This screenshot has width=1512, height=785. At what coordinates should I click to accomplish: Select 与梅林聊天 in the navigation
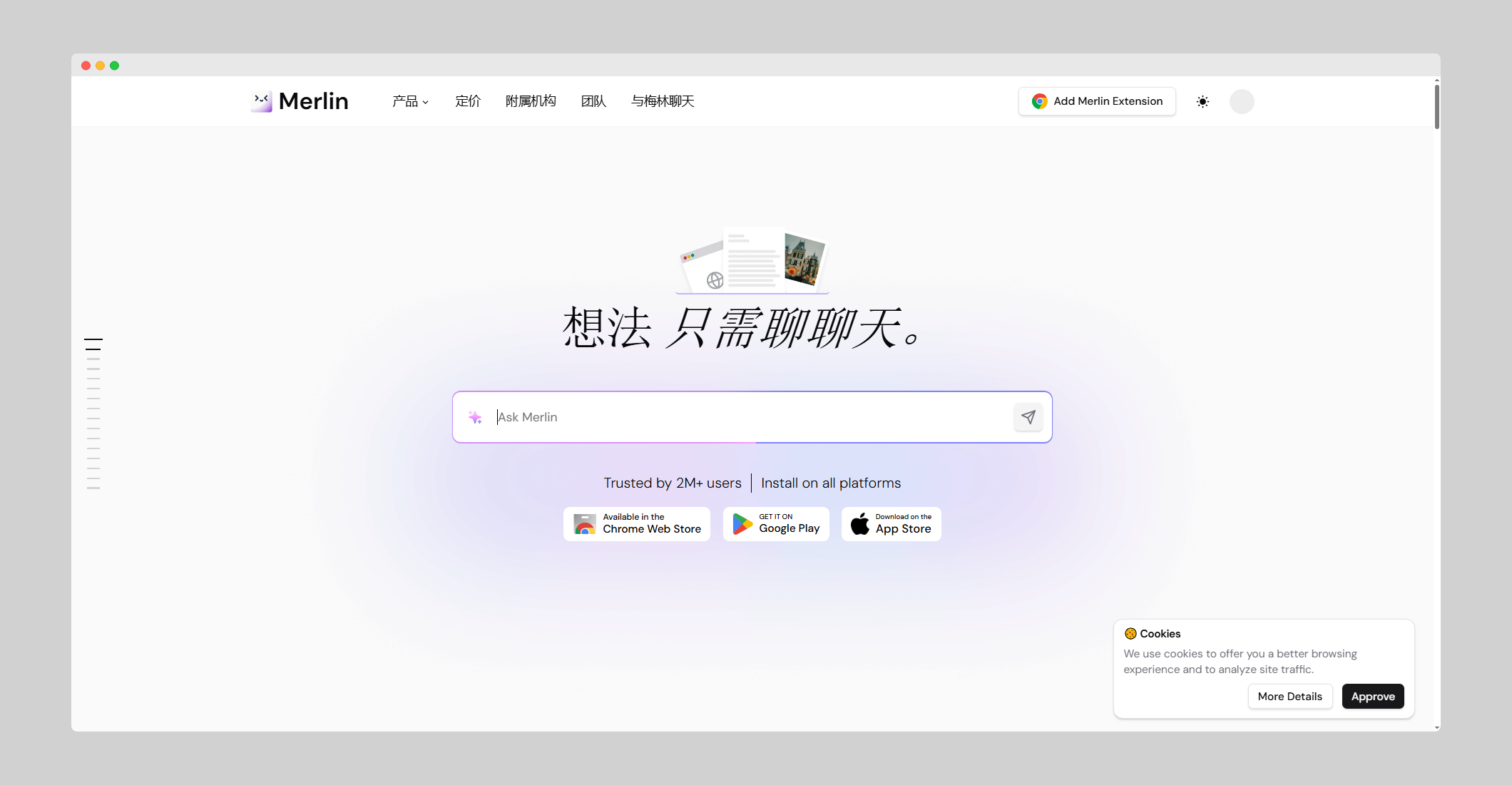click(x=663, y=101)
